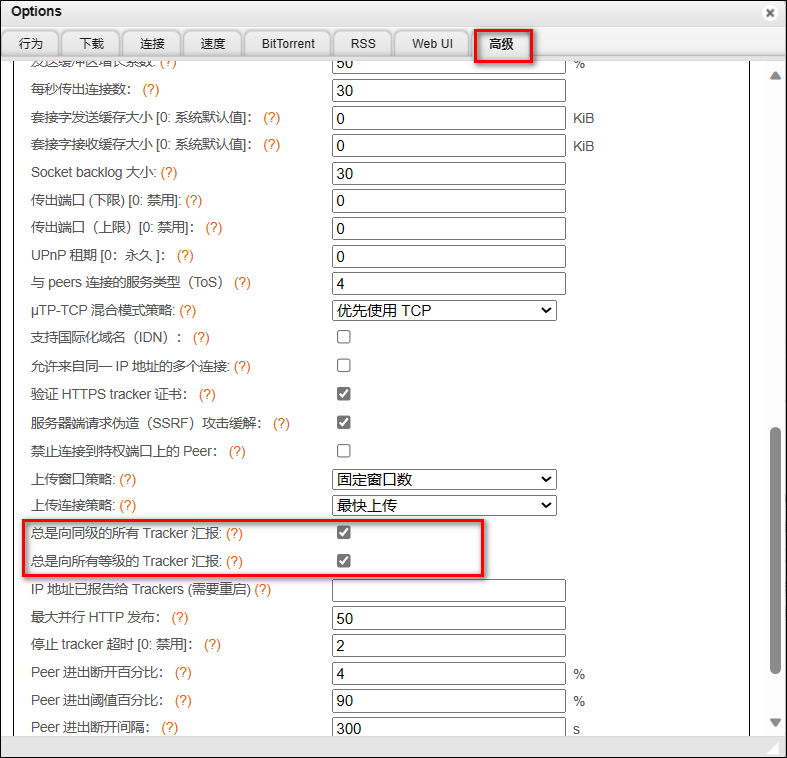Image resolution: width=787 pixels, height=758 pixels.
Task: Click the vertical scrollbar down arrow
Action: (775, 722)
